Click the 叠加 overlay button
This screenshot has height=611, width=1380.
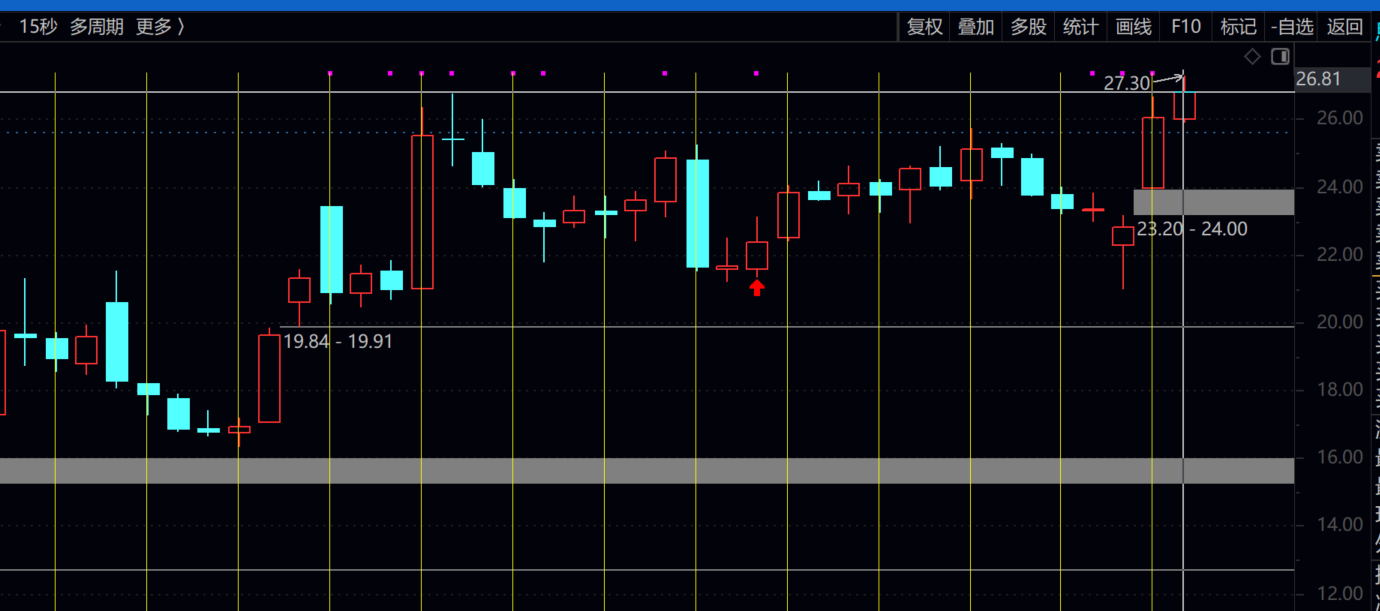[976, 27]
